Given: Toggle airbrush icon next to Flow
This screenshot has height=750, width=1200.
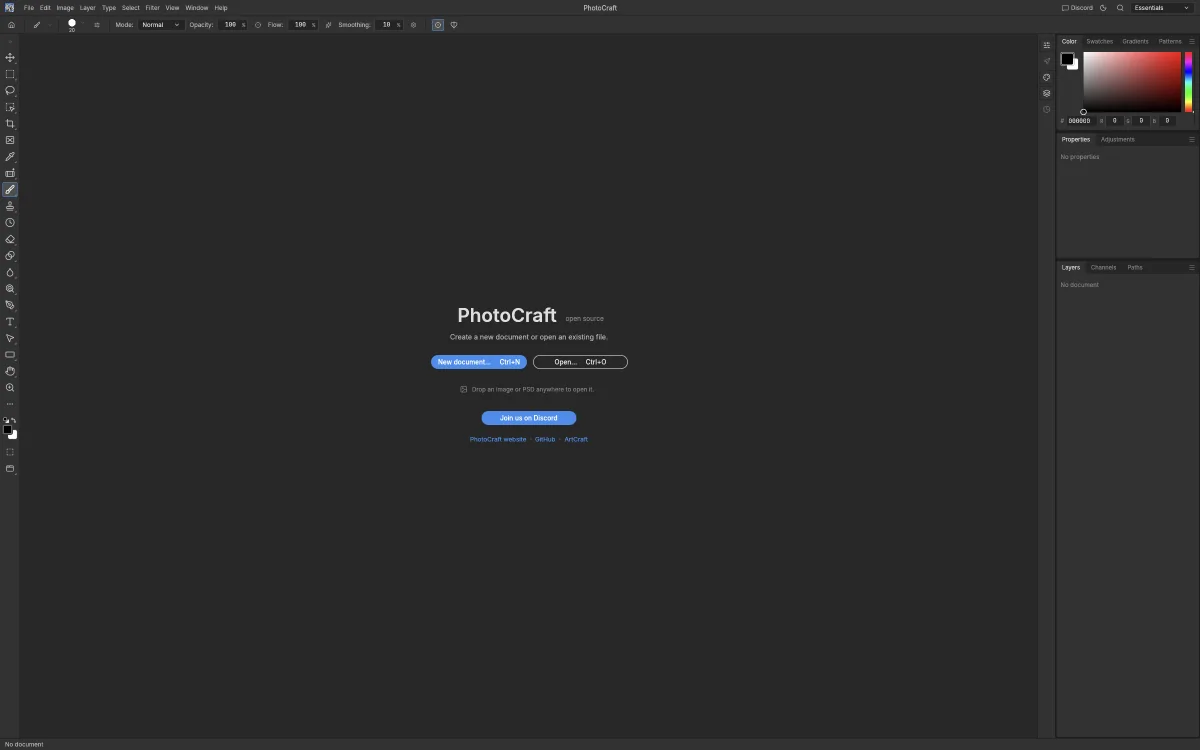Looking at the screenshot, I should 328,24.
